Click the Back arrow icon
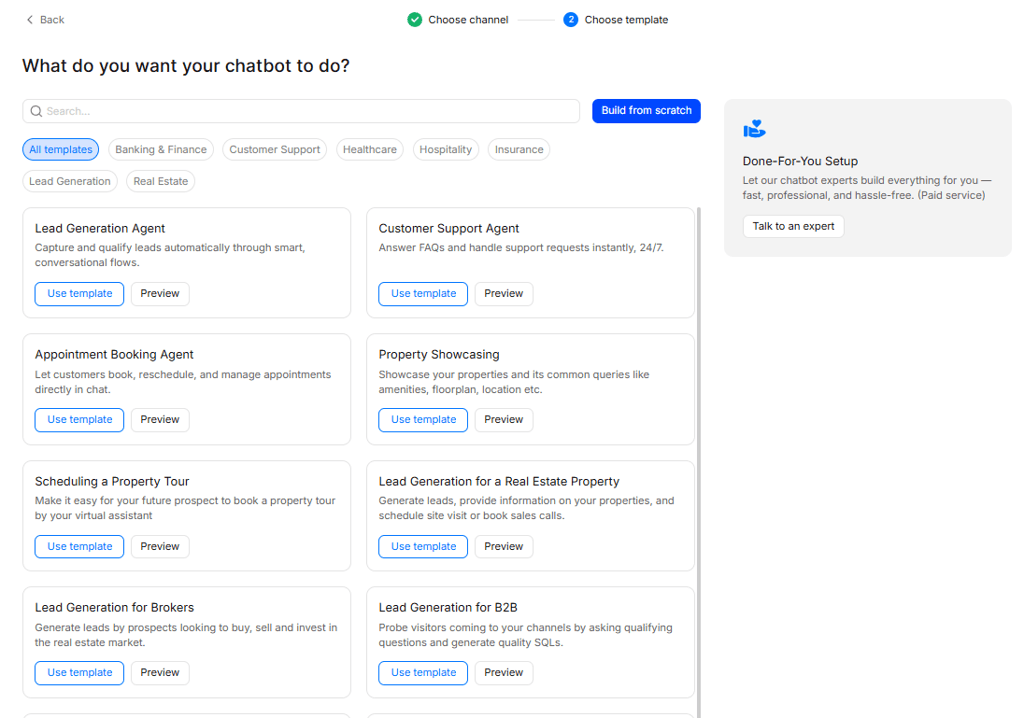 pos(29,20)
